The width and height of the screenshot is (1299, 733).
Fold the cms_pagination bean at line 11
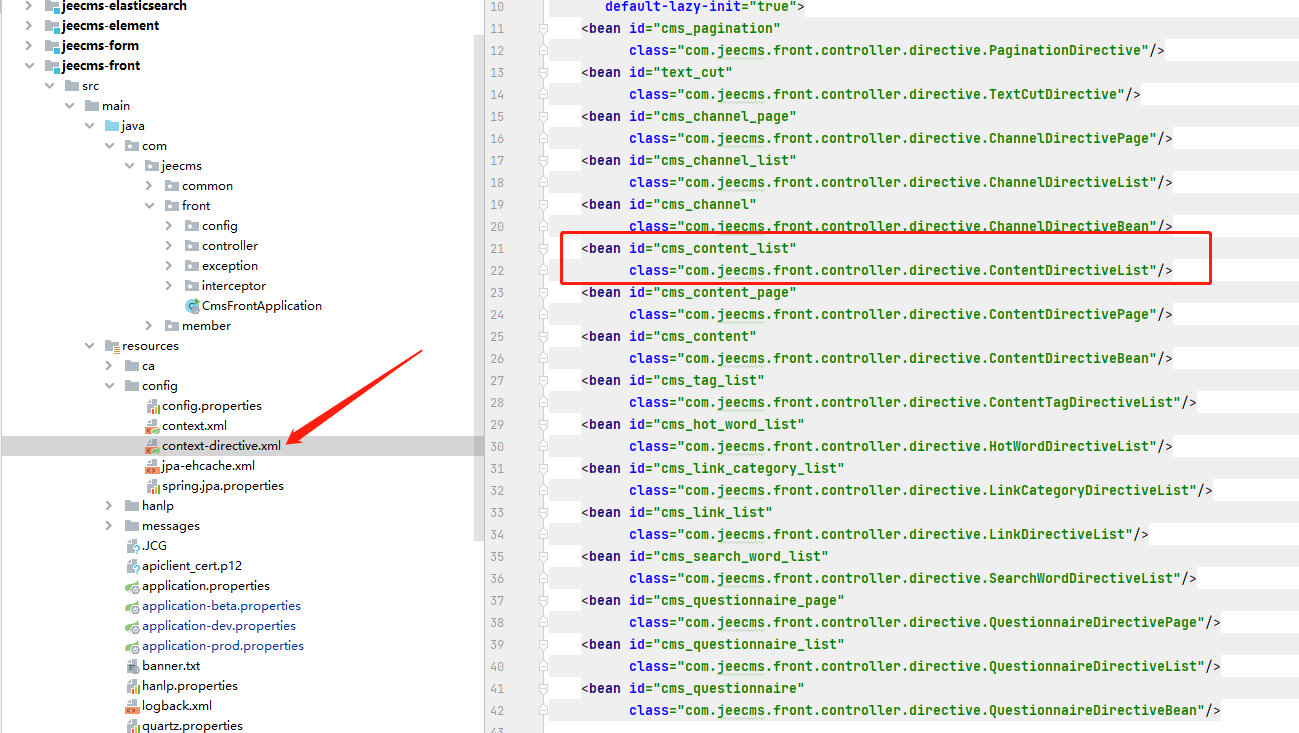(544, 29)
